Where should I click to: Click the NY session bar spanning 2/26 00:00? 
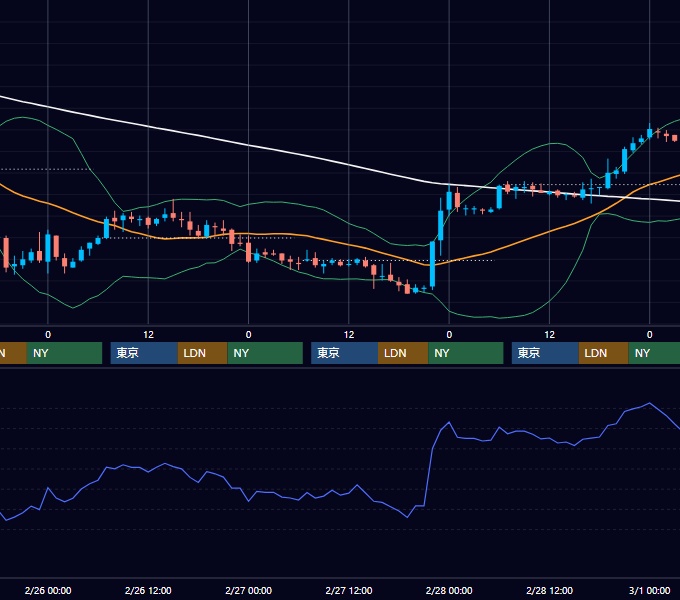point(64,353)
